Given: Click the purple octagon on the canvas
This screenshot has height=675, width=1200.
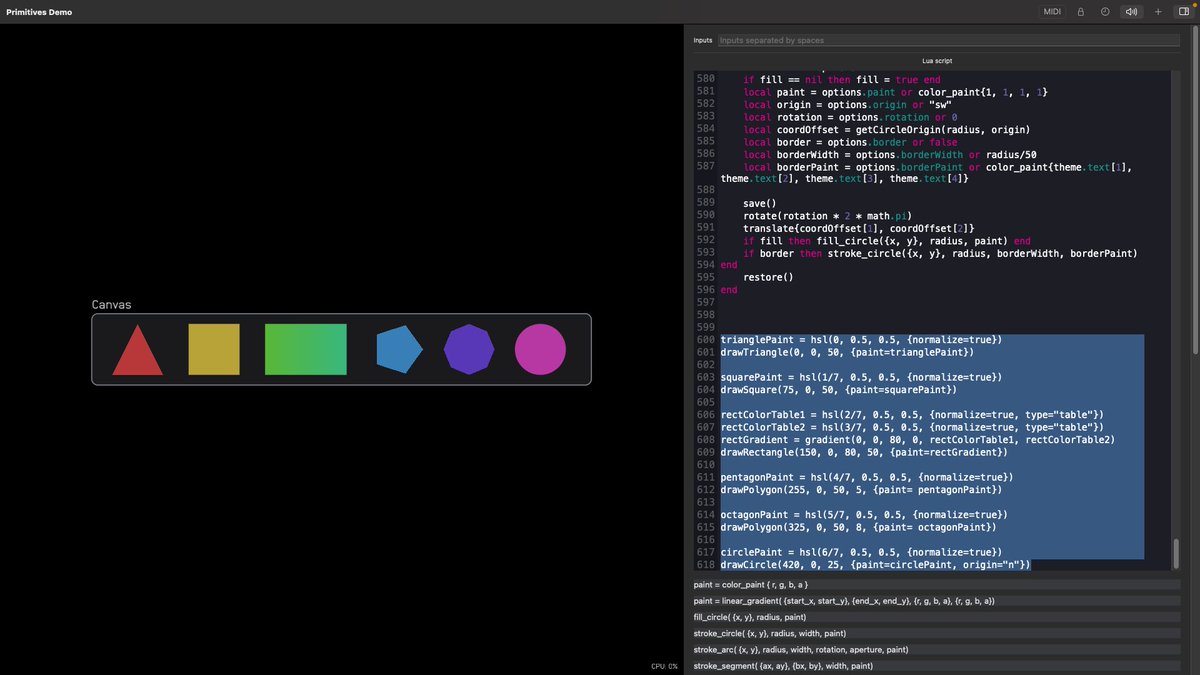Looking at the screenshot, I should click(x=469, y=350).
